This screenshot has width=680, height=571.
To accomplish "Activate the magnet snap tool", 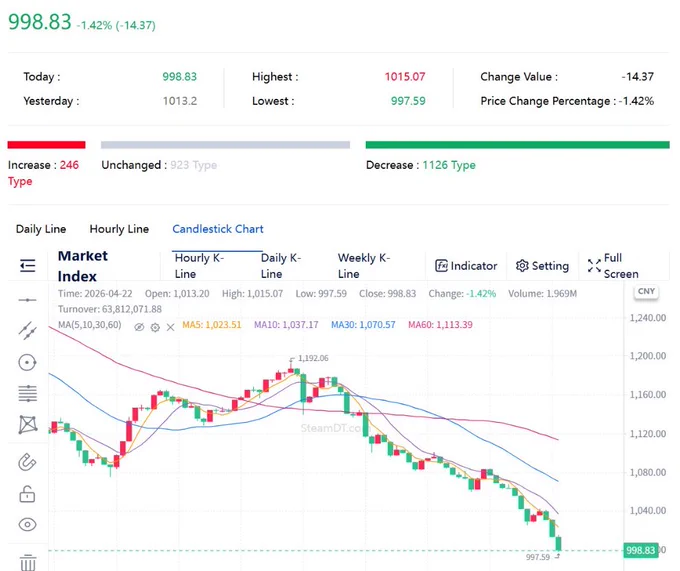I will (x=27, y=462).
